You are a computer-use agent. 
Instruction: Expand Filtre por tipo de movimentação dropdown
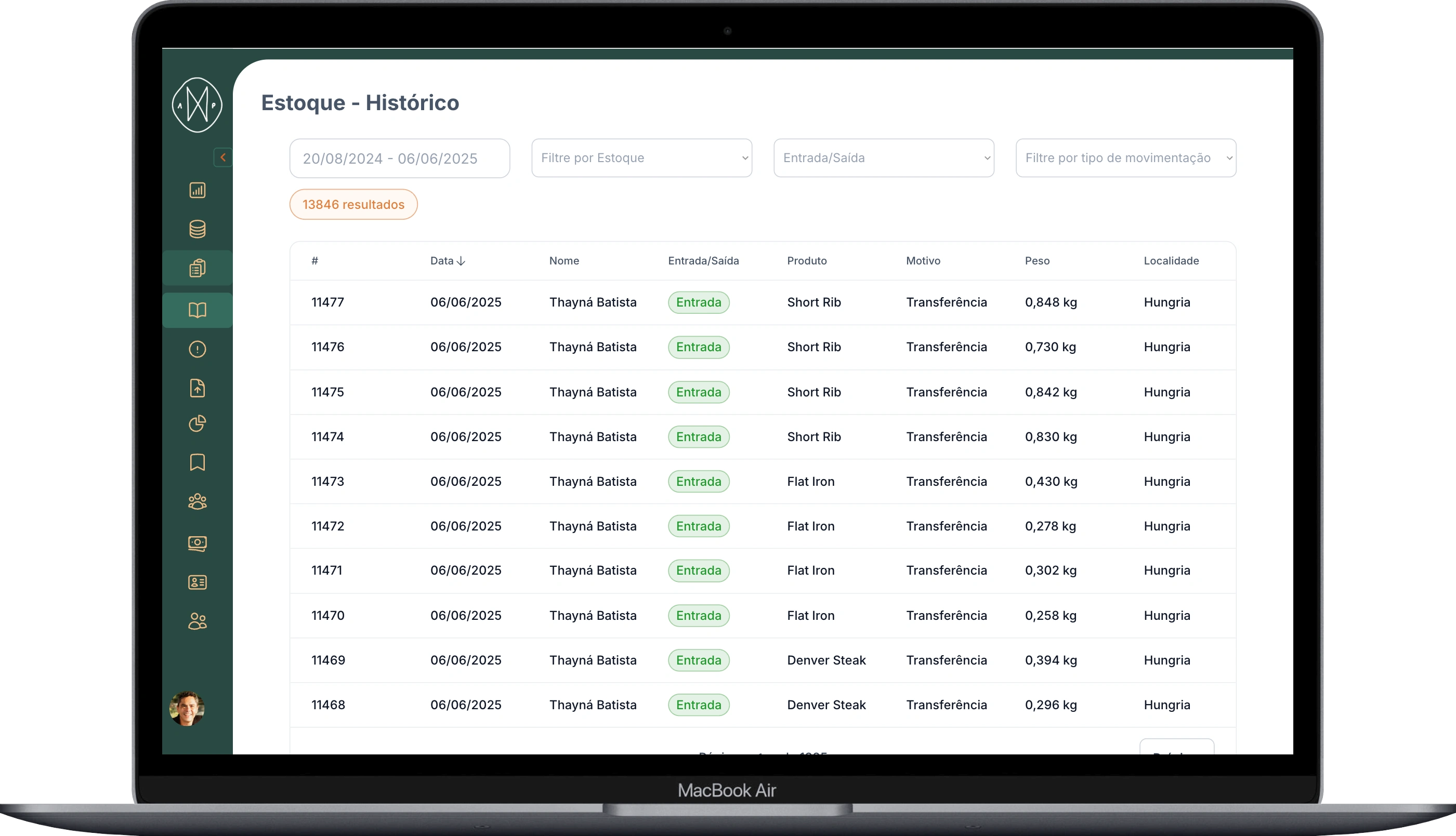[1126, 158]
